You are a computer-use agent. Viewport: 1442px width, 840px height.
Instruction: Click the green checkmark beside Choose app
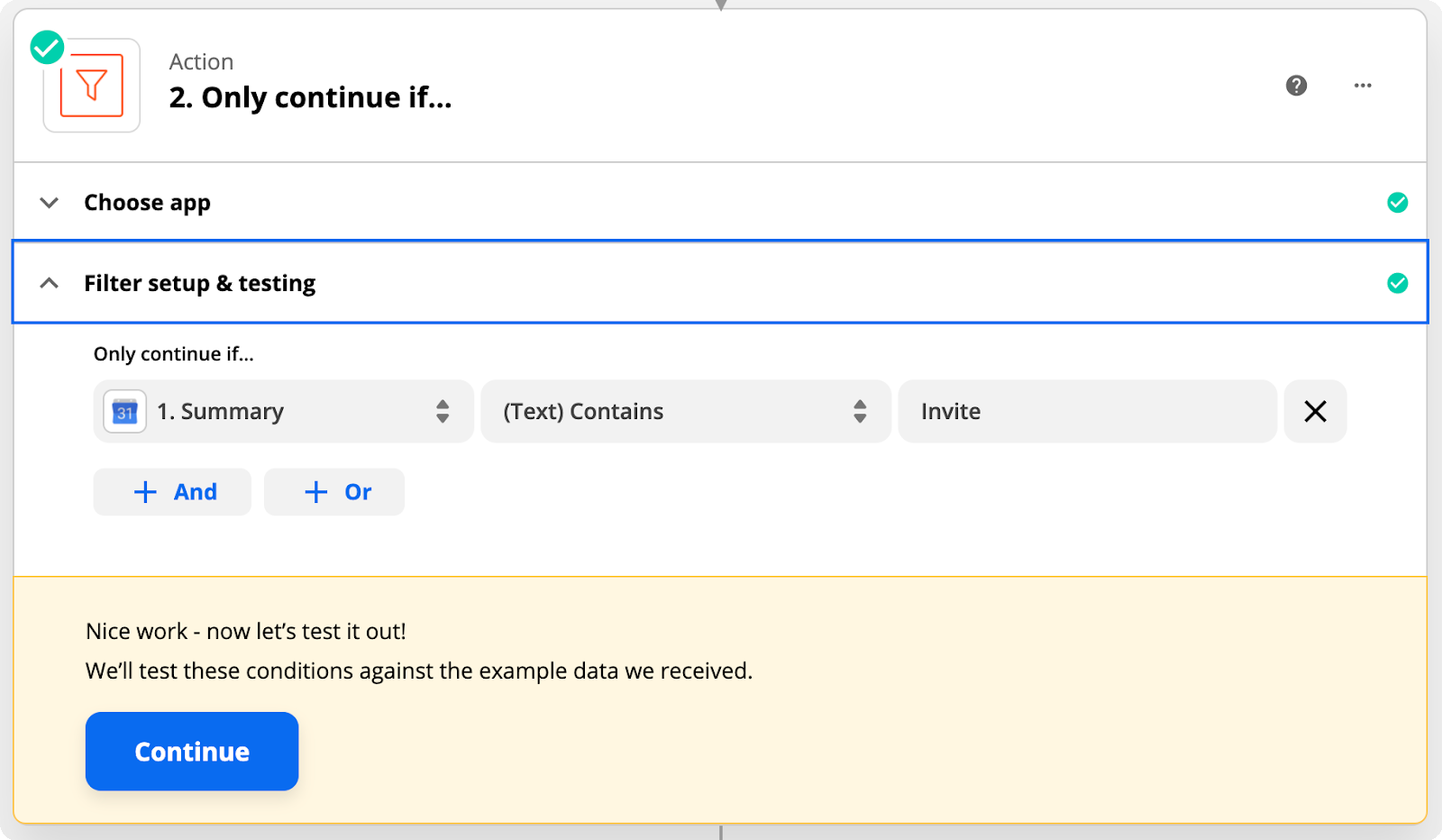click(1397, 203)
